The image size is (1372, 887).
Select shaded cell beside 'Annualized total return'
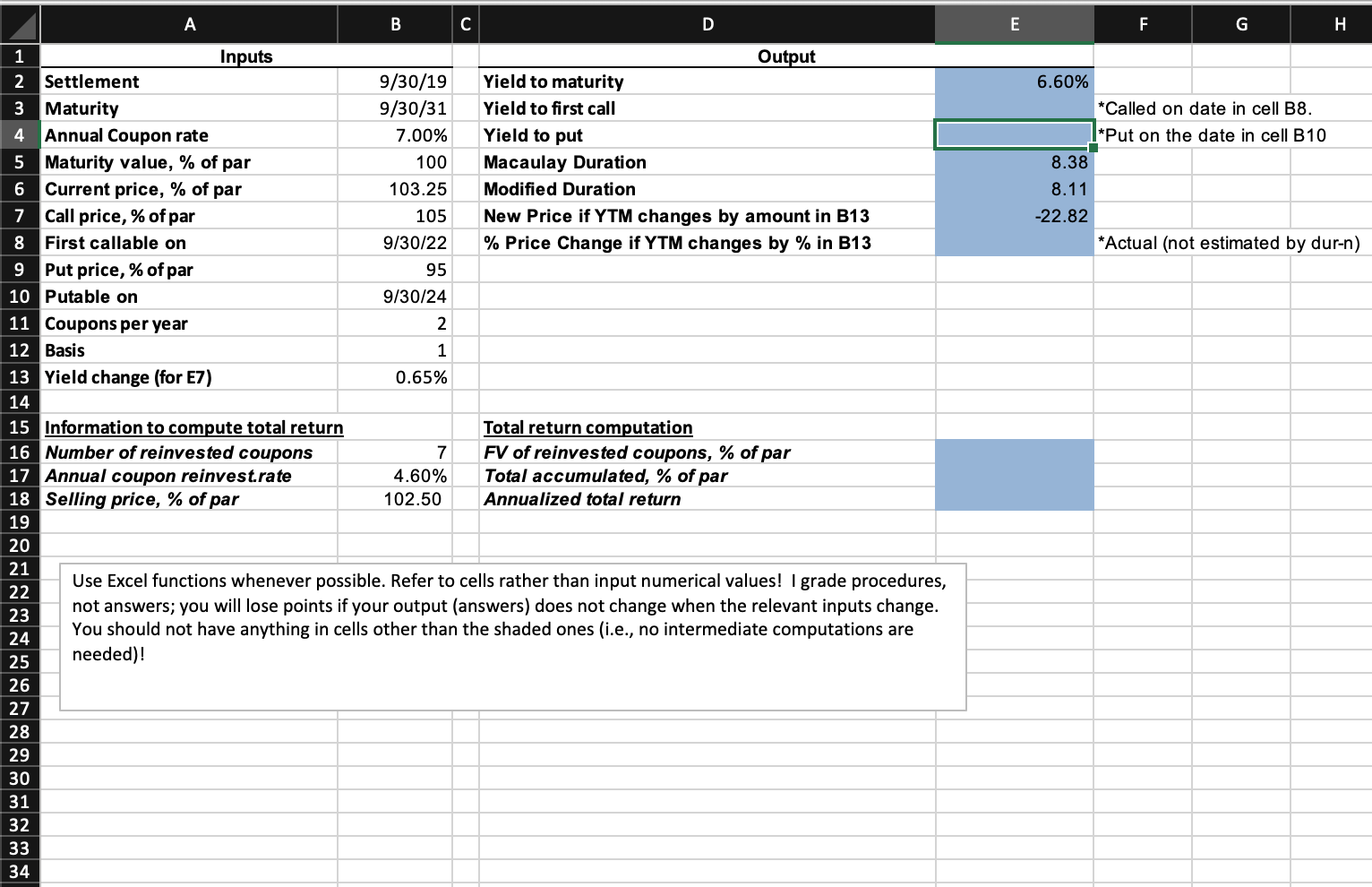[x=1015, y=499]
